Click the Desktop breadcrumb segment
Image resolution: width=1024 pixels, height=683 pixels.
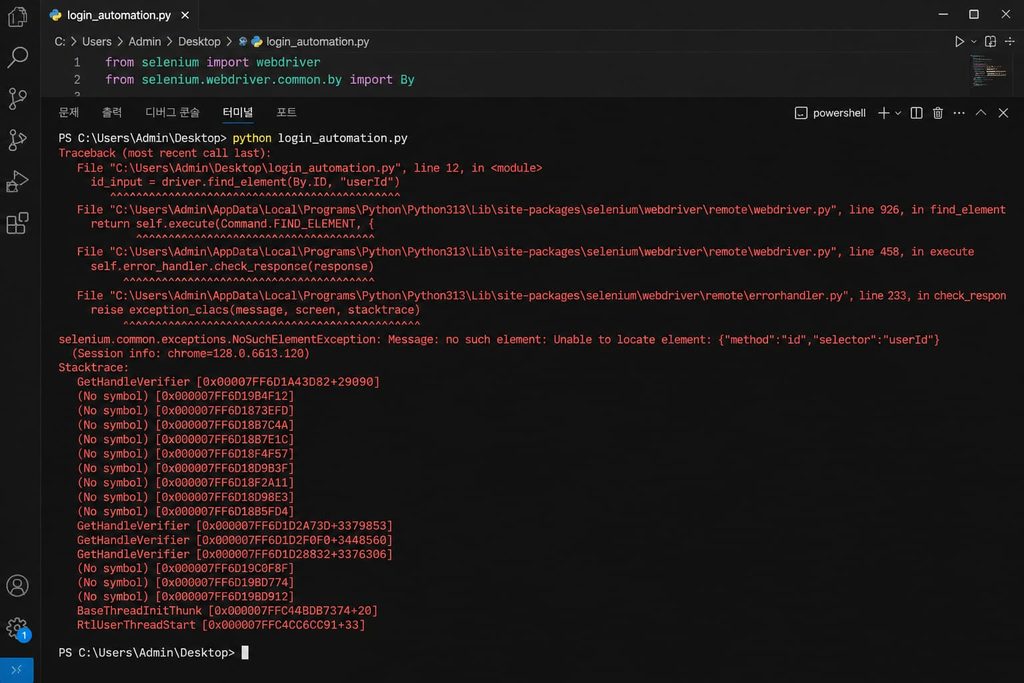(199, 41)
